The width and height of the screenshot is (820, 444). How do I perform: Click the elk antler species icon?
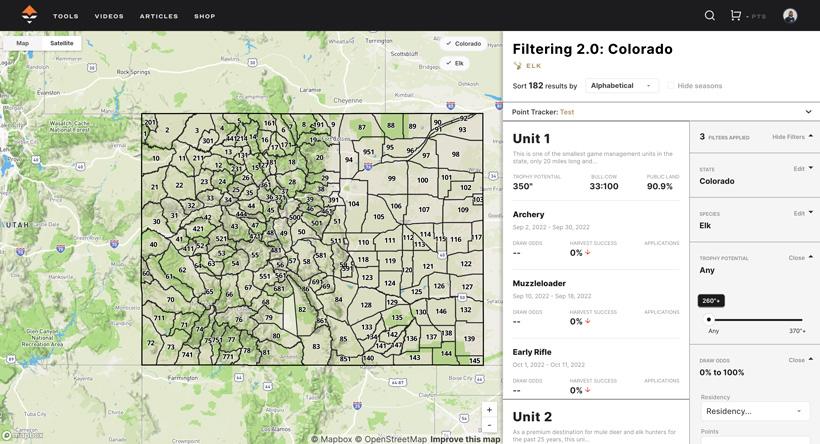(518, 66)
